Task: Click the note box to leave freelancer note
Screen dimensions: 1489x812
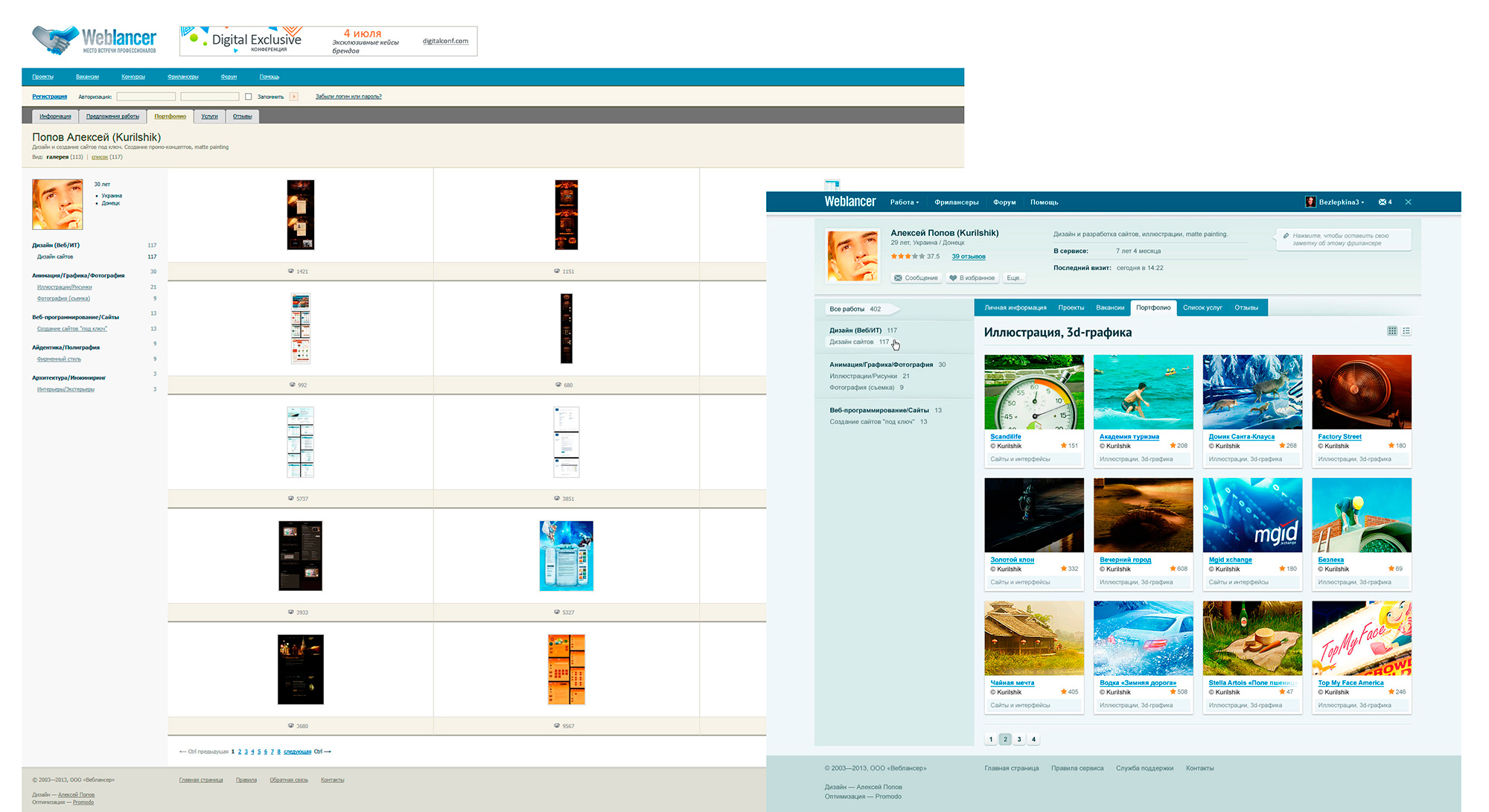Action: 1343,240
